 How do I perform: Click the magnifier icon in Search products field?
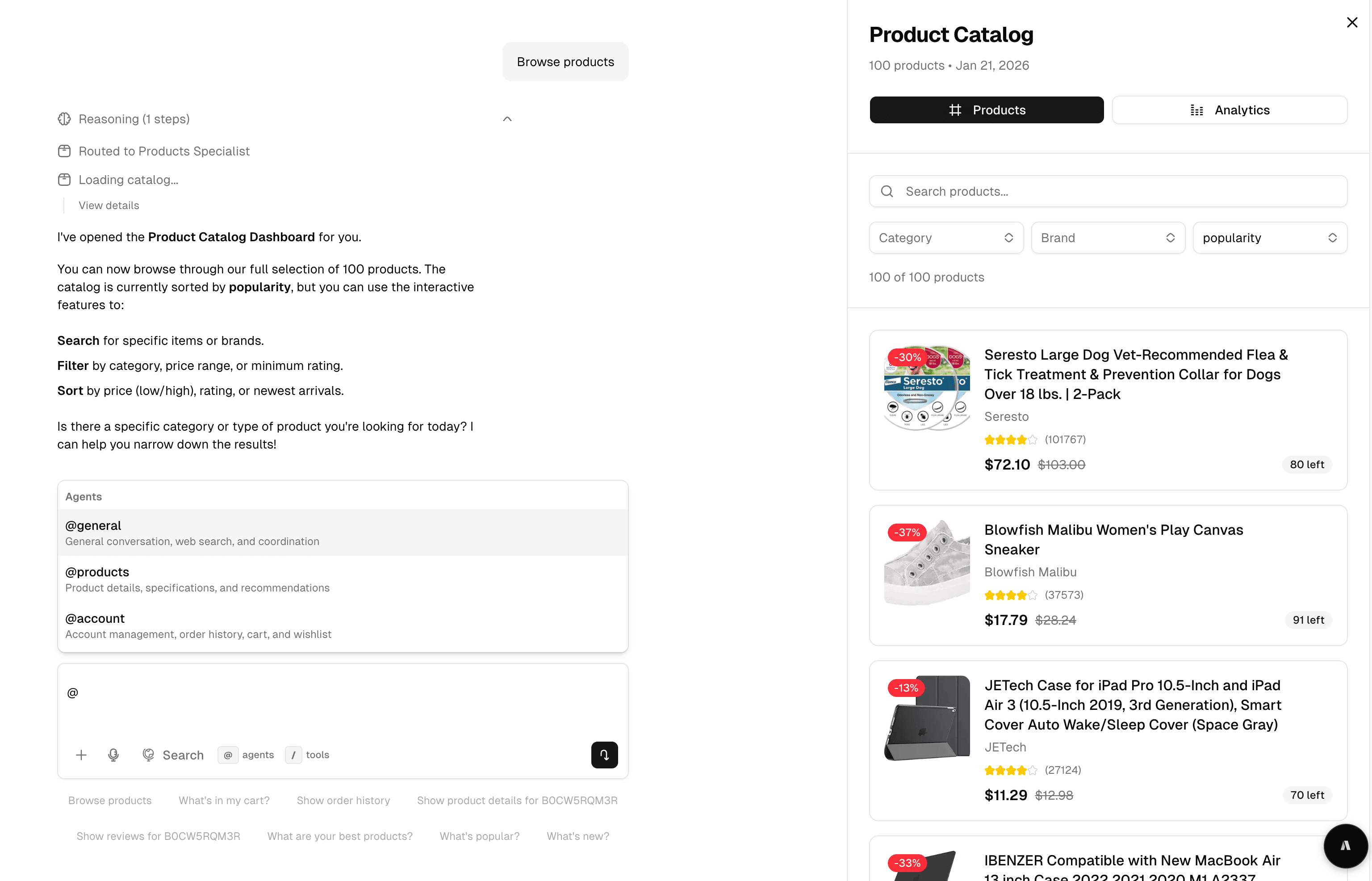[887, 191]
